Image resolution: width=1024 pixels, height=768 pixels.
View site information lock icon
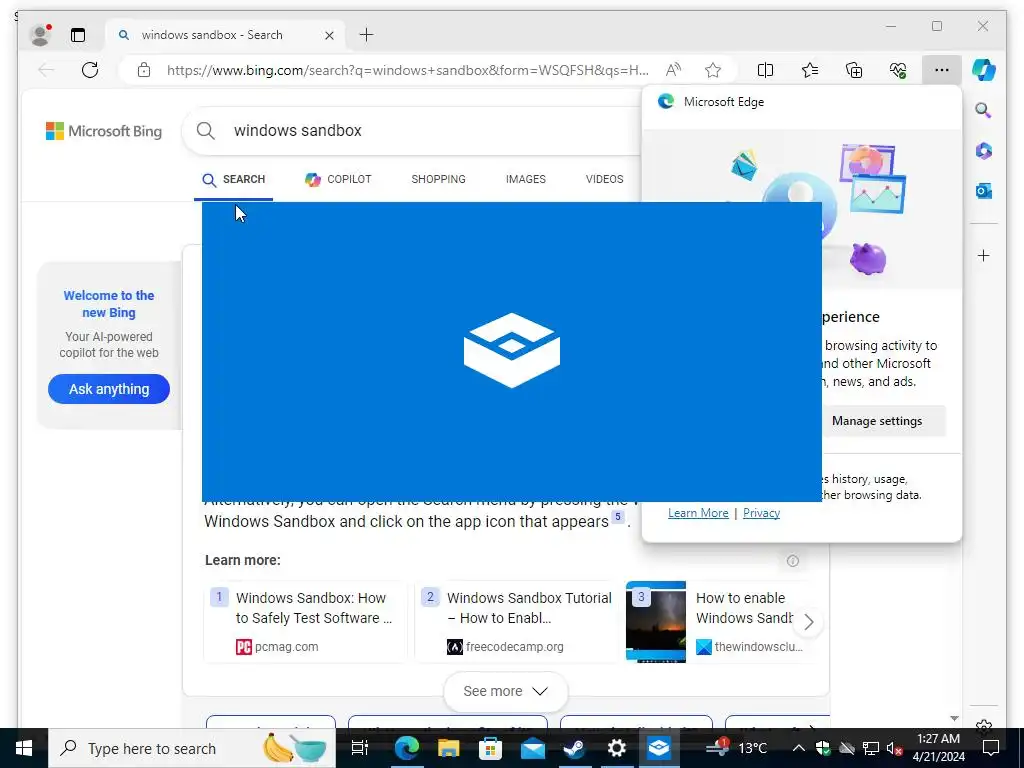point(144,70)
